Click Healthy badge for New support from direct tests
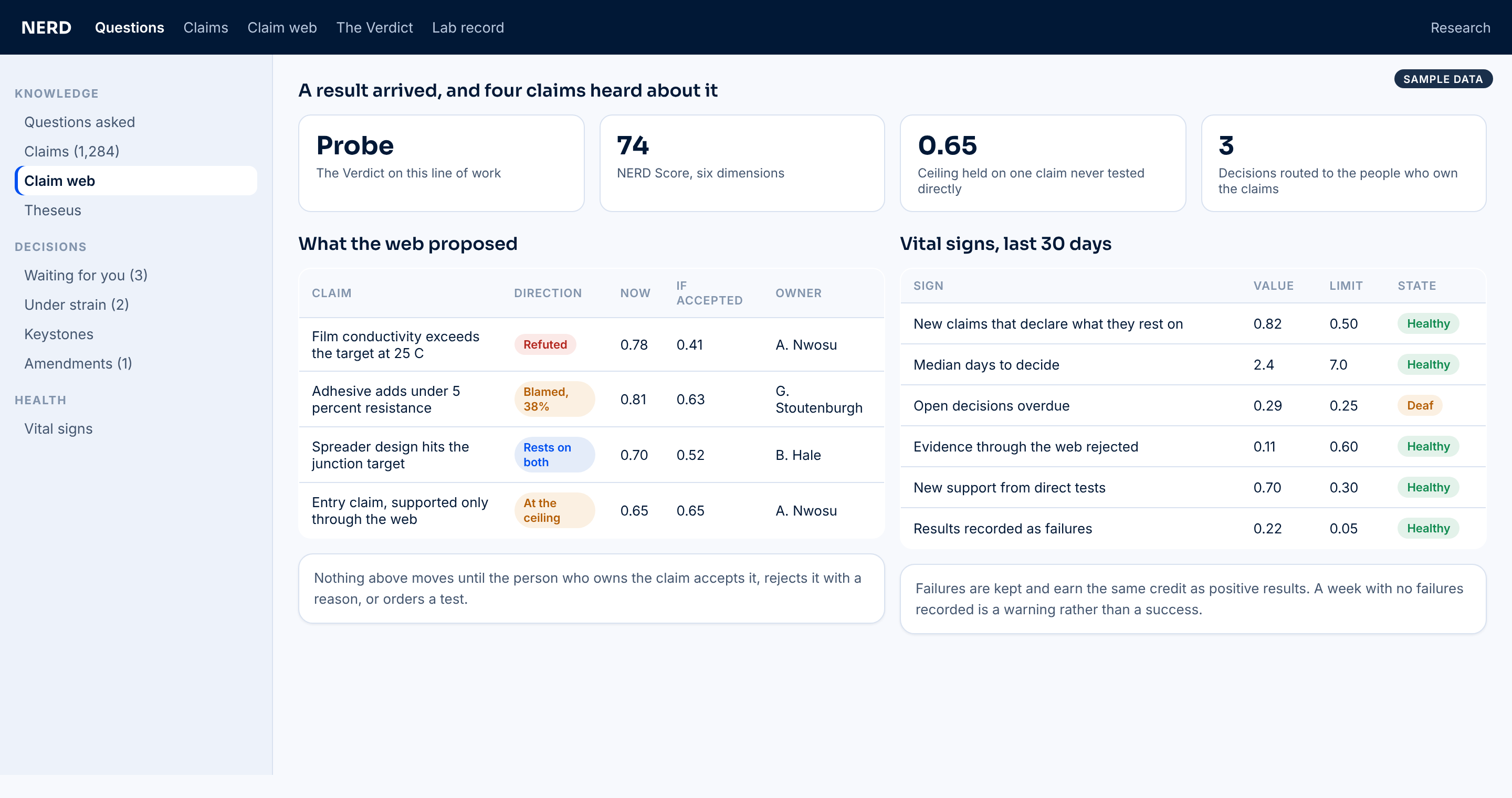 point(1428,487)
